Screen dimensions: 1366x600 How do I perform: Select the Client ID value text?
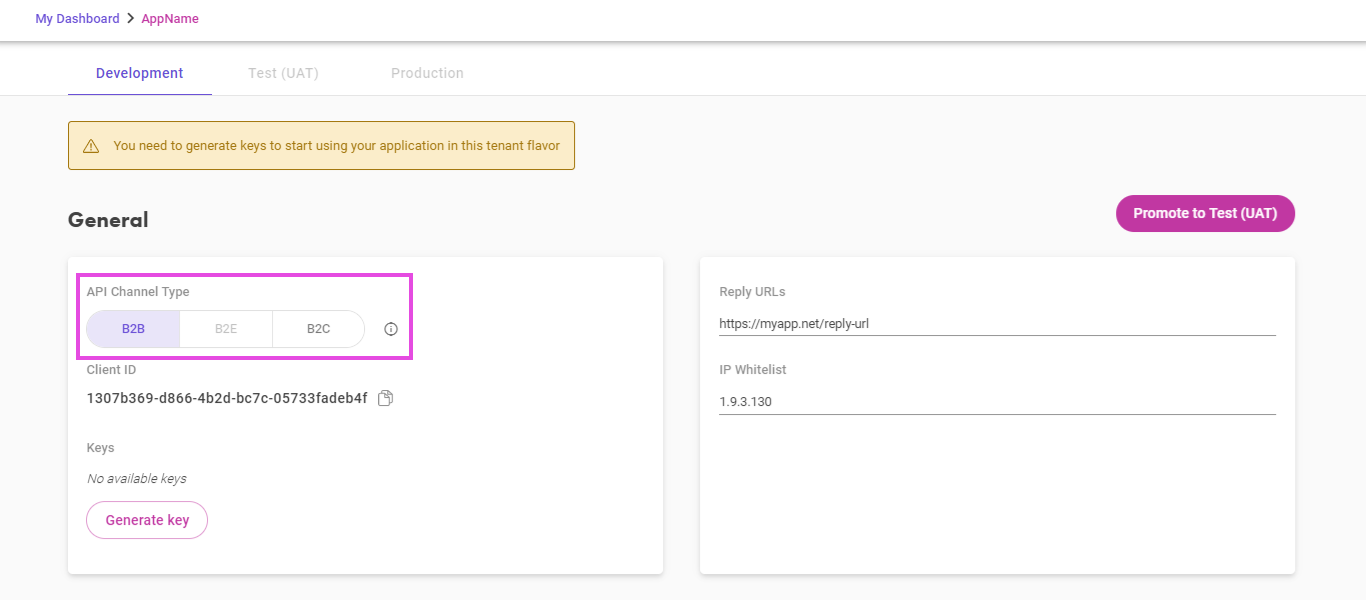point(227,398)
